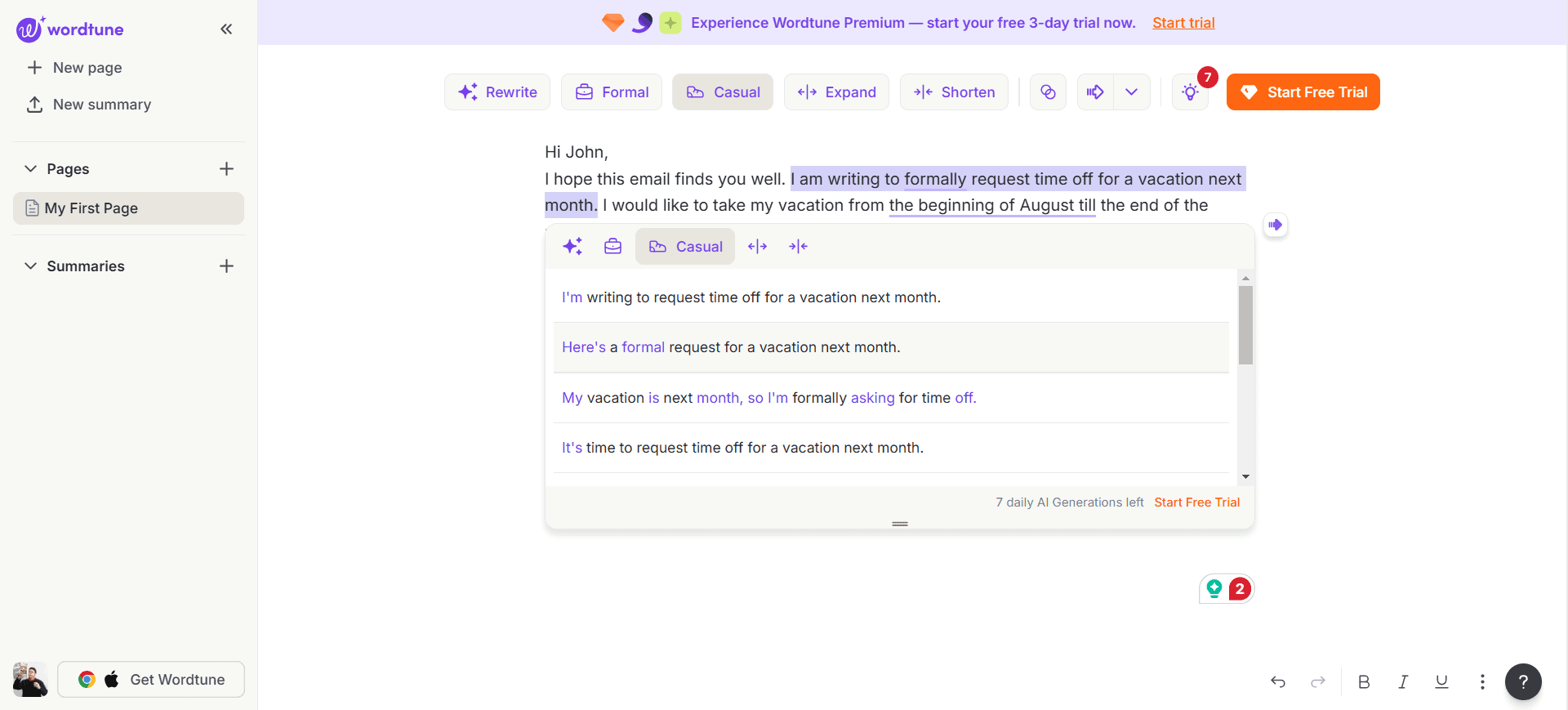Click suggestions scrollbar down arrow

(x=1245, y=476)
